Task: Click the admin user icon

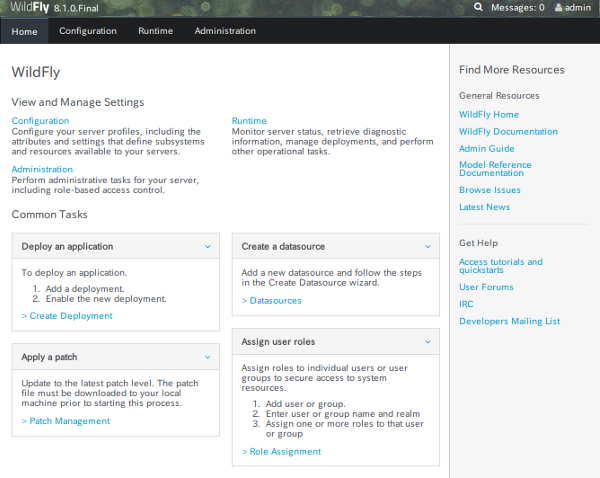Action: [556, 7]
